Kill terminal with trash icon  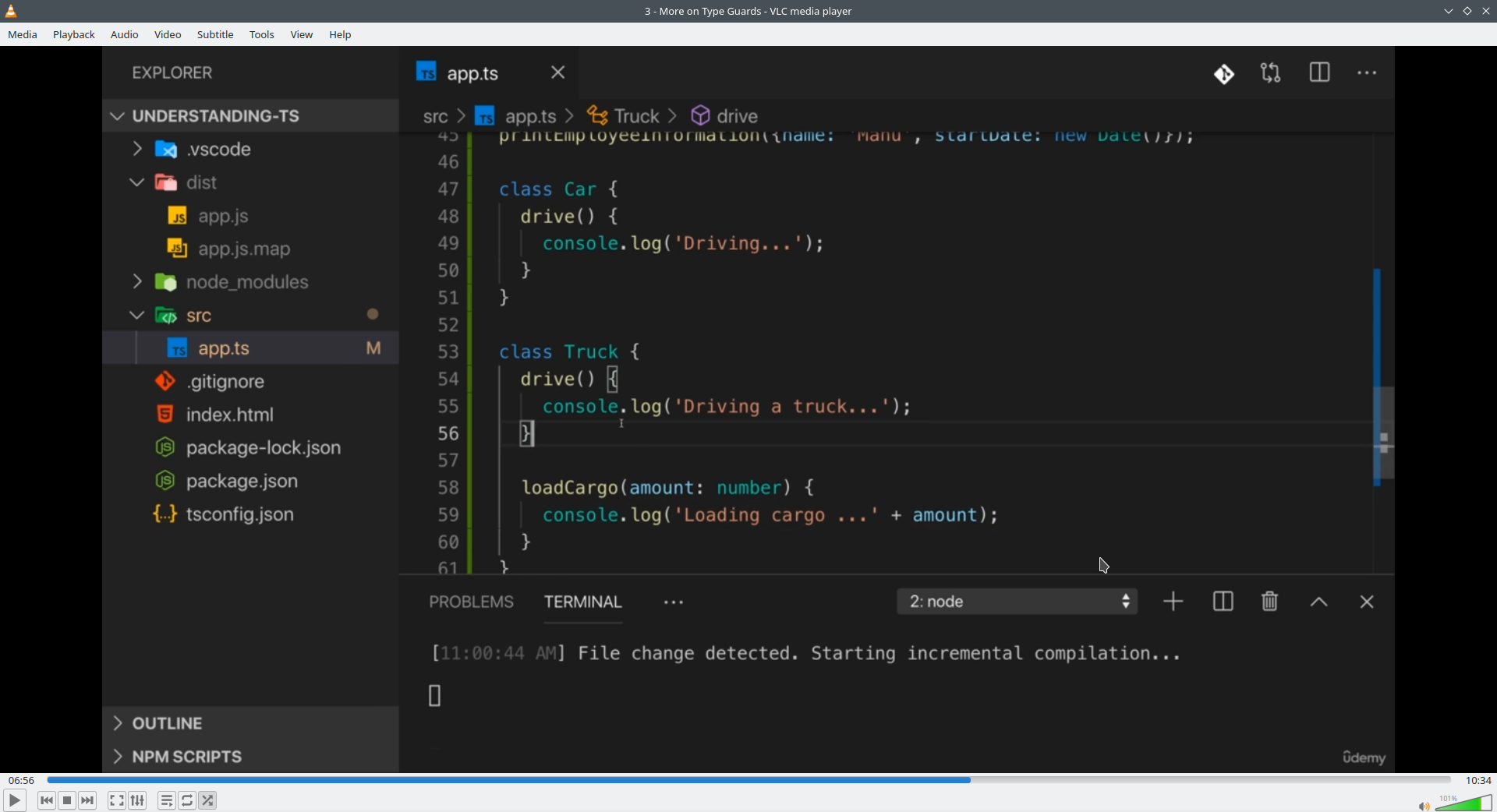point(1270,602)
